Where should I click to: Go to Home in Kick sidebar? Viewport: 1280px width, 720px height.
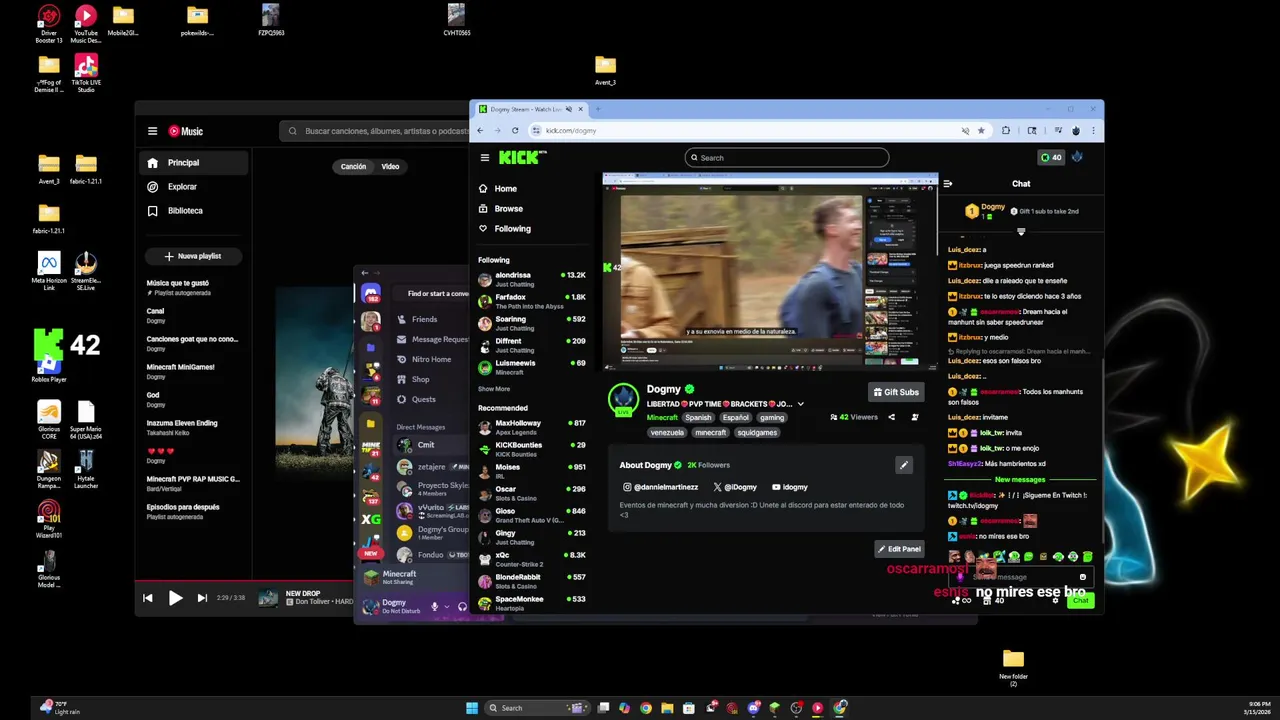(497, 188)
